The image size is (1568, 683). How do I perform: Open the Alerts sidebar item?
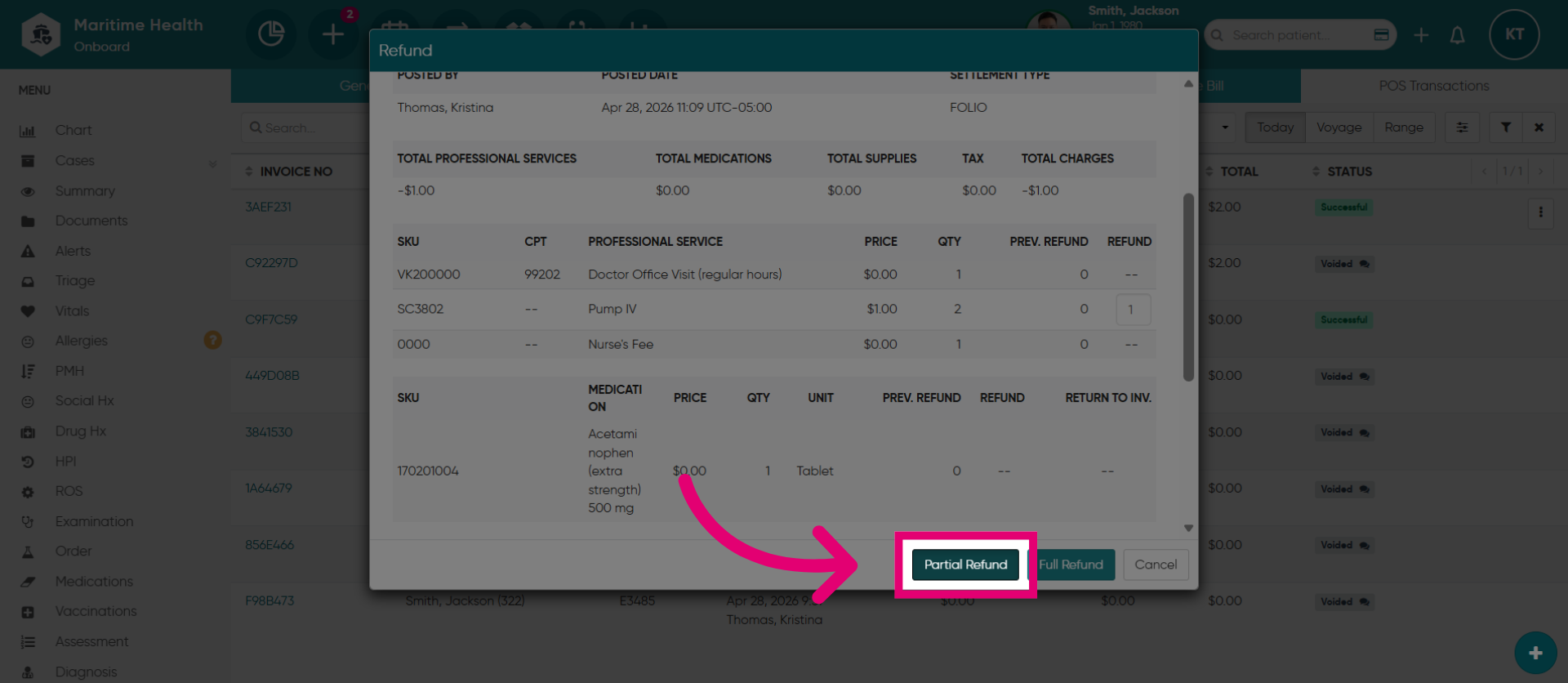click(73, 251)
